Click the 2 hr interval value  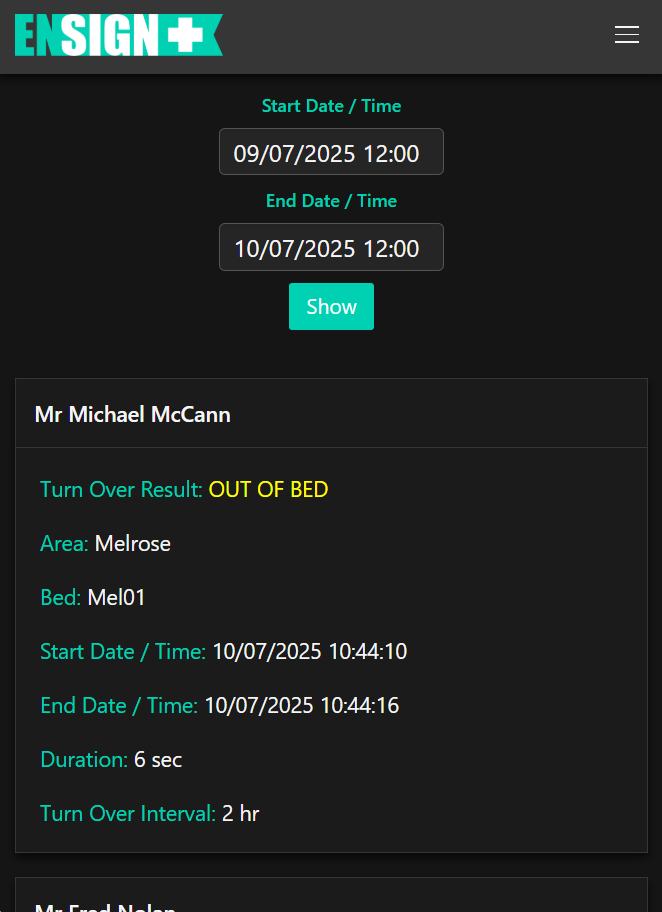(x=240, y=814)
